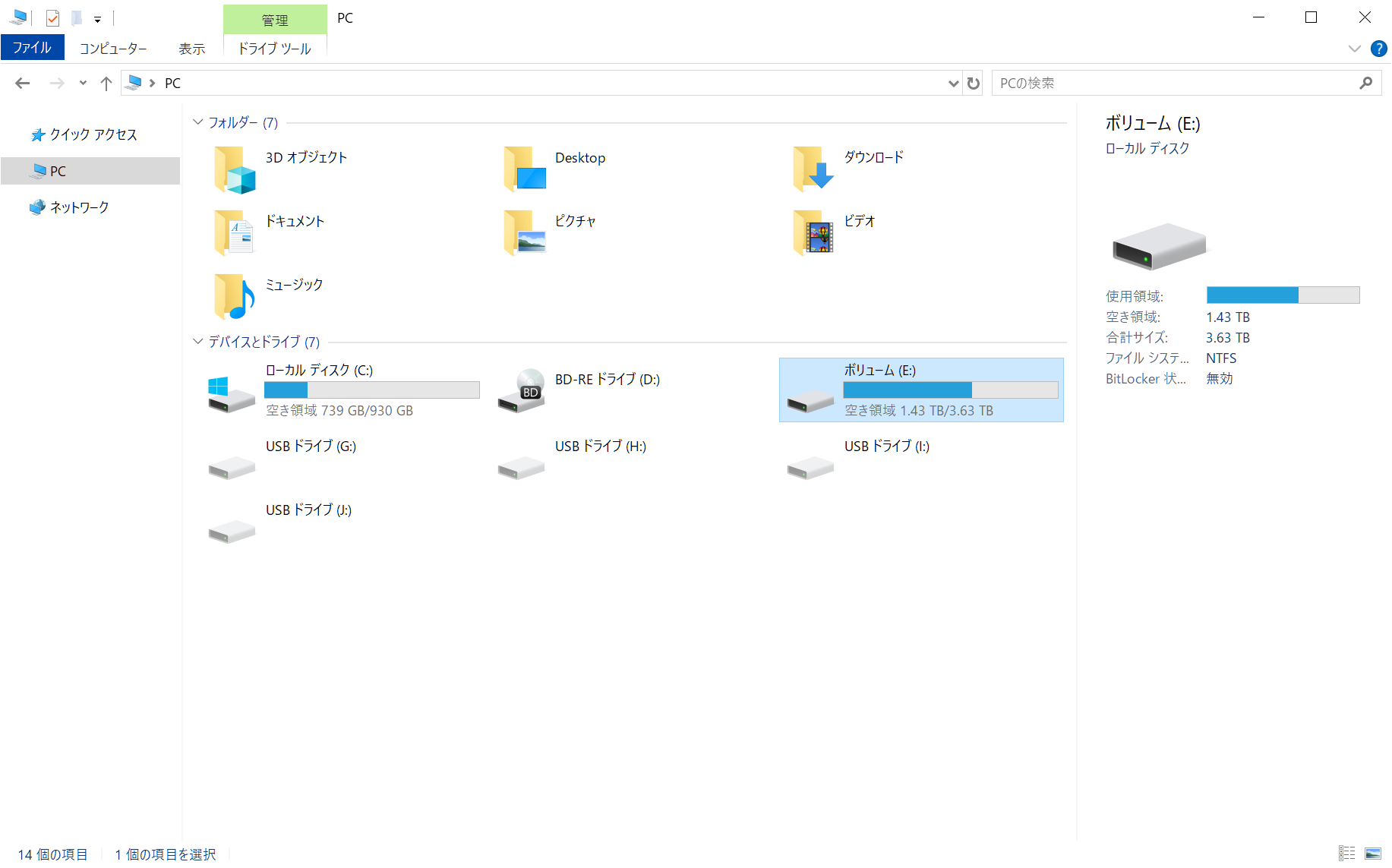Click the PC system icon in title bar

[x=18, y=17]
